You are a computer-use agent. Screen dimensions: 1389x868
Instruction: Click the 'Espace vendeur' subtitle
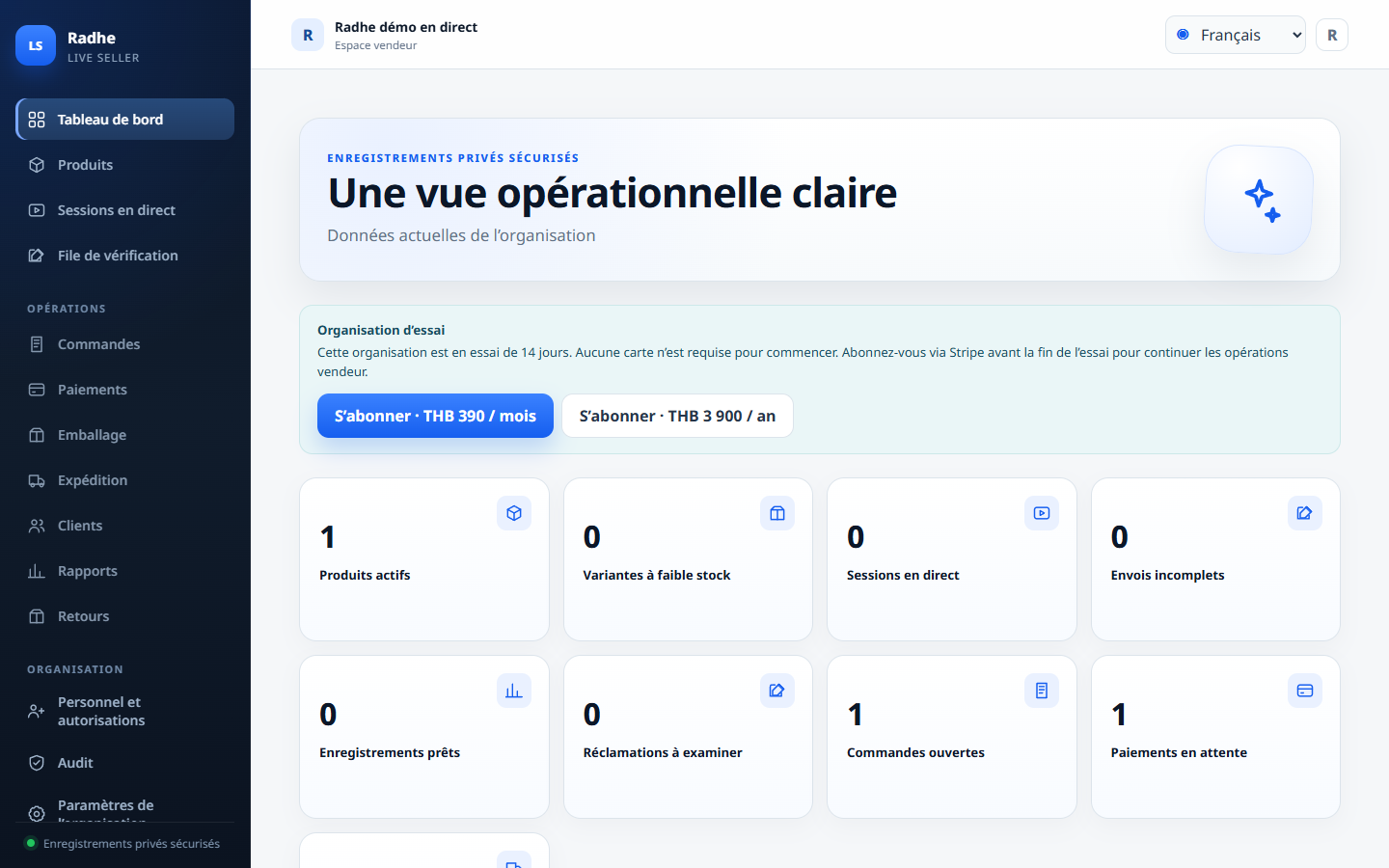click(x=376, y=45)
